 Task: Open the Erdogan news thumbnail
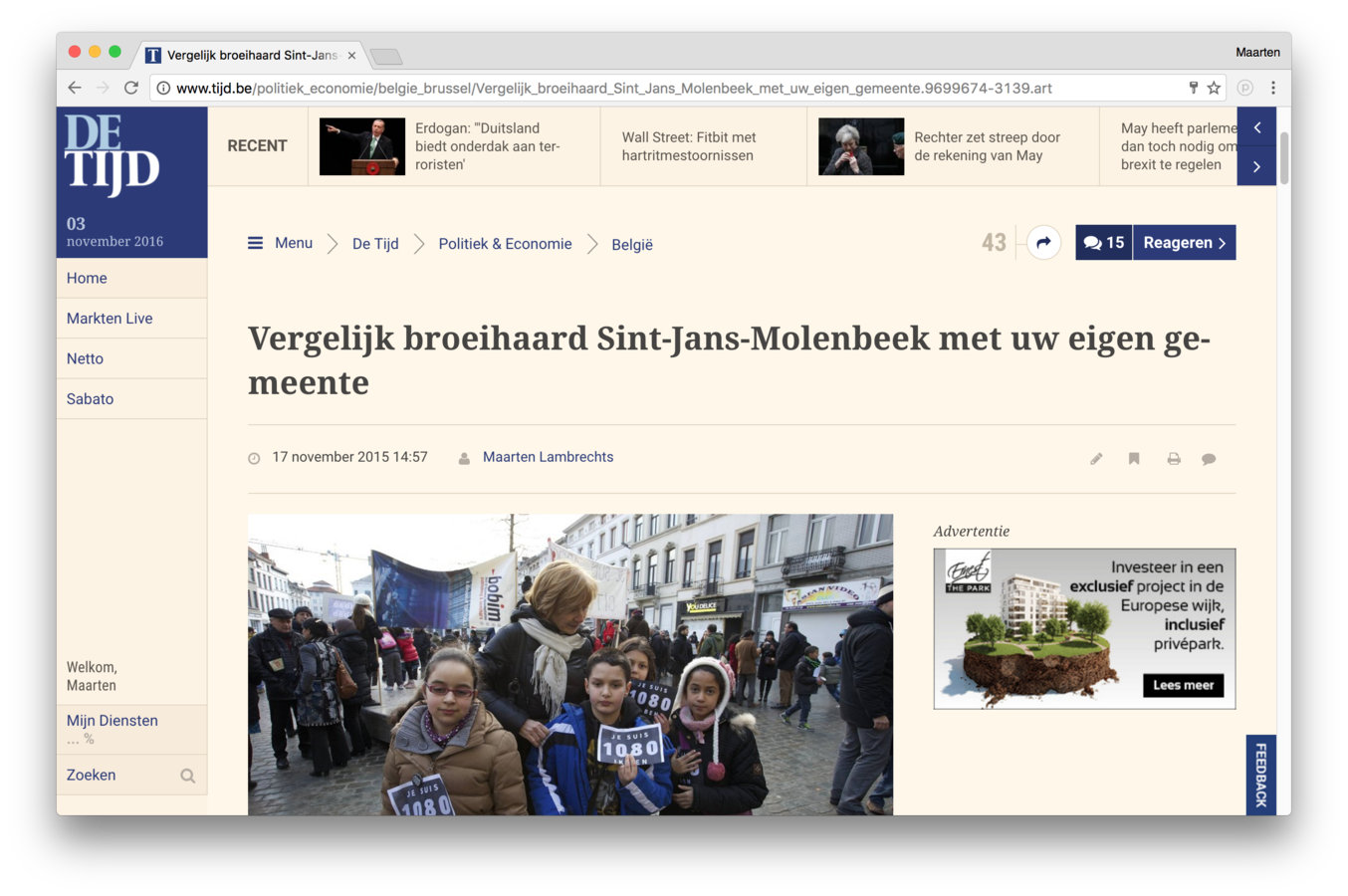(x=362, y=146)
